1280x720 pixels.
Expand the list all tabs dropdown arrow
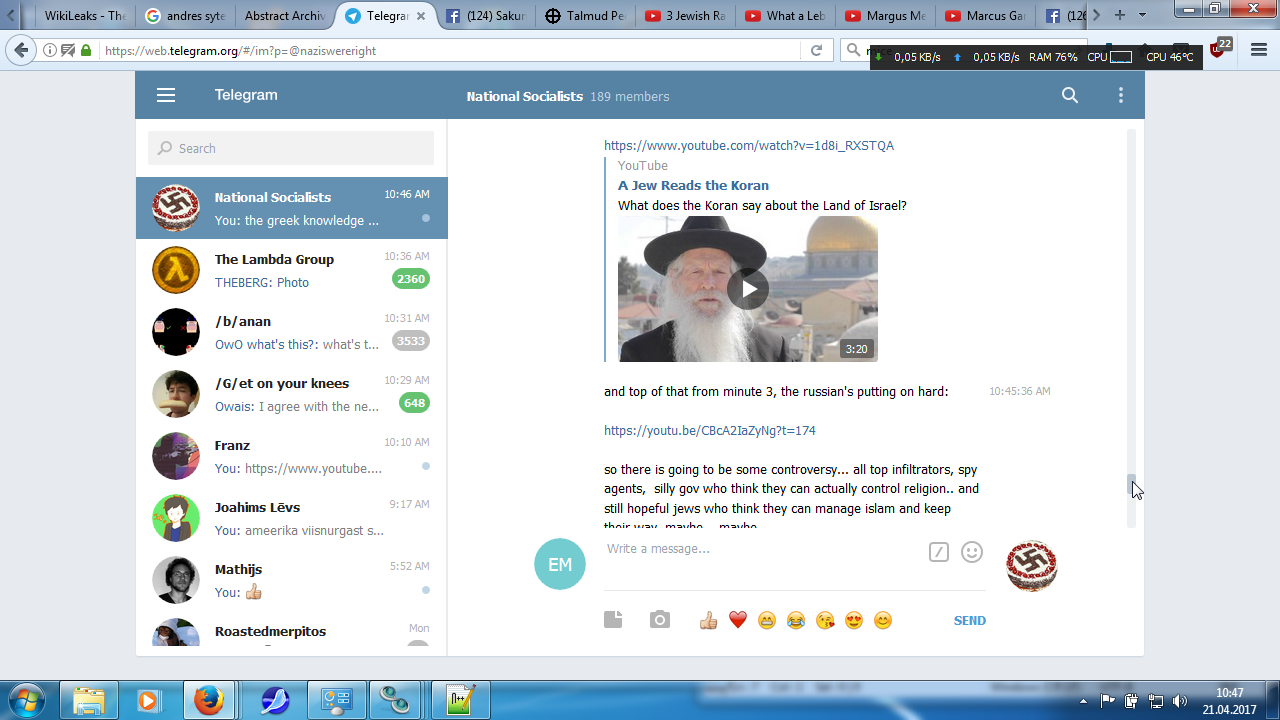click(x=1143, y=15)
